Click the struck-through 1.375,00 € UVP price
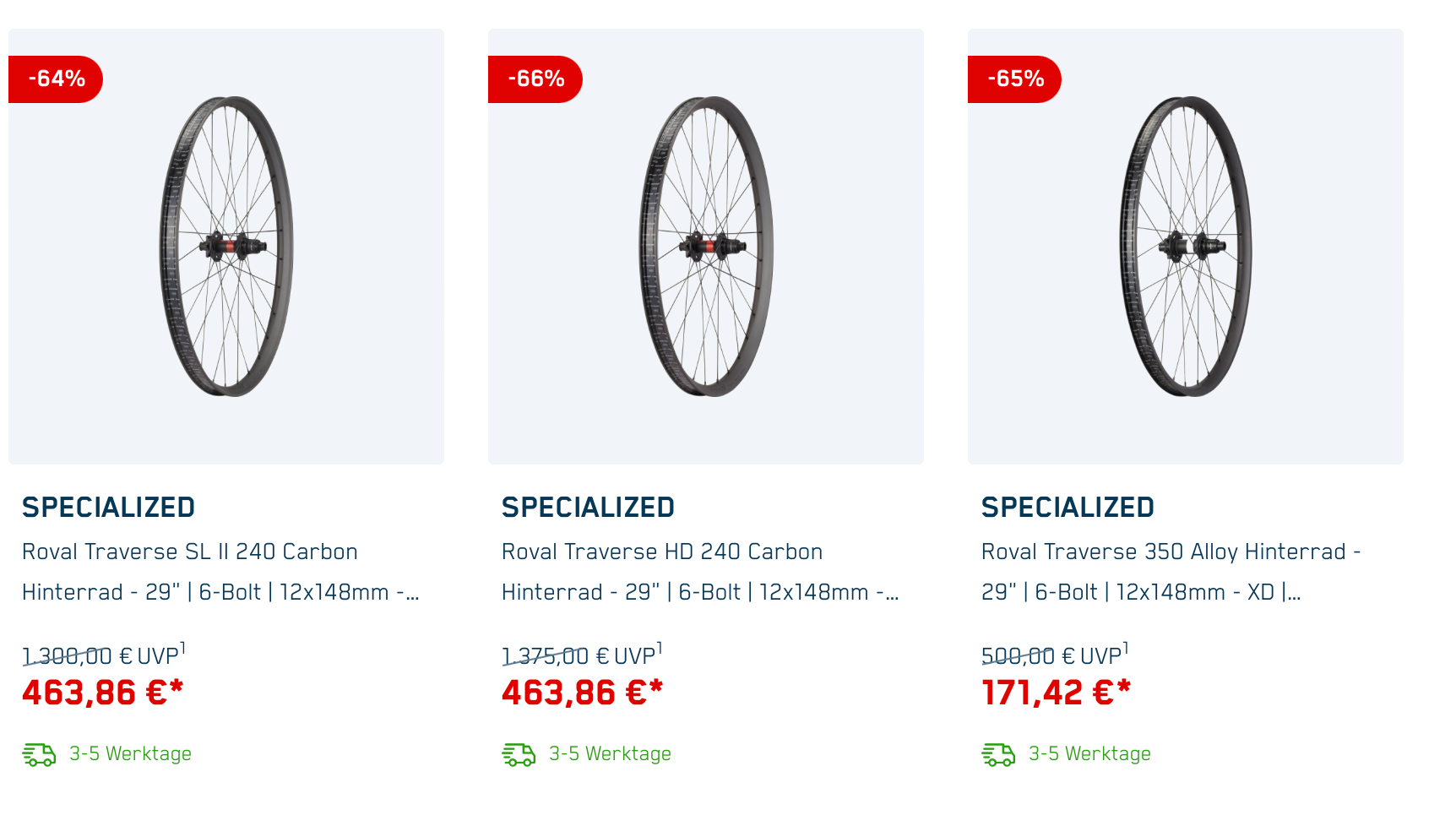 546,656
